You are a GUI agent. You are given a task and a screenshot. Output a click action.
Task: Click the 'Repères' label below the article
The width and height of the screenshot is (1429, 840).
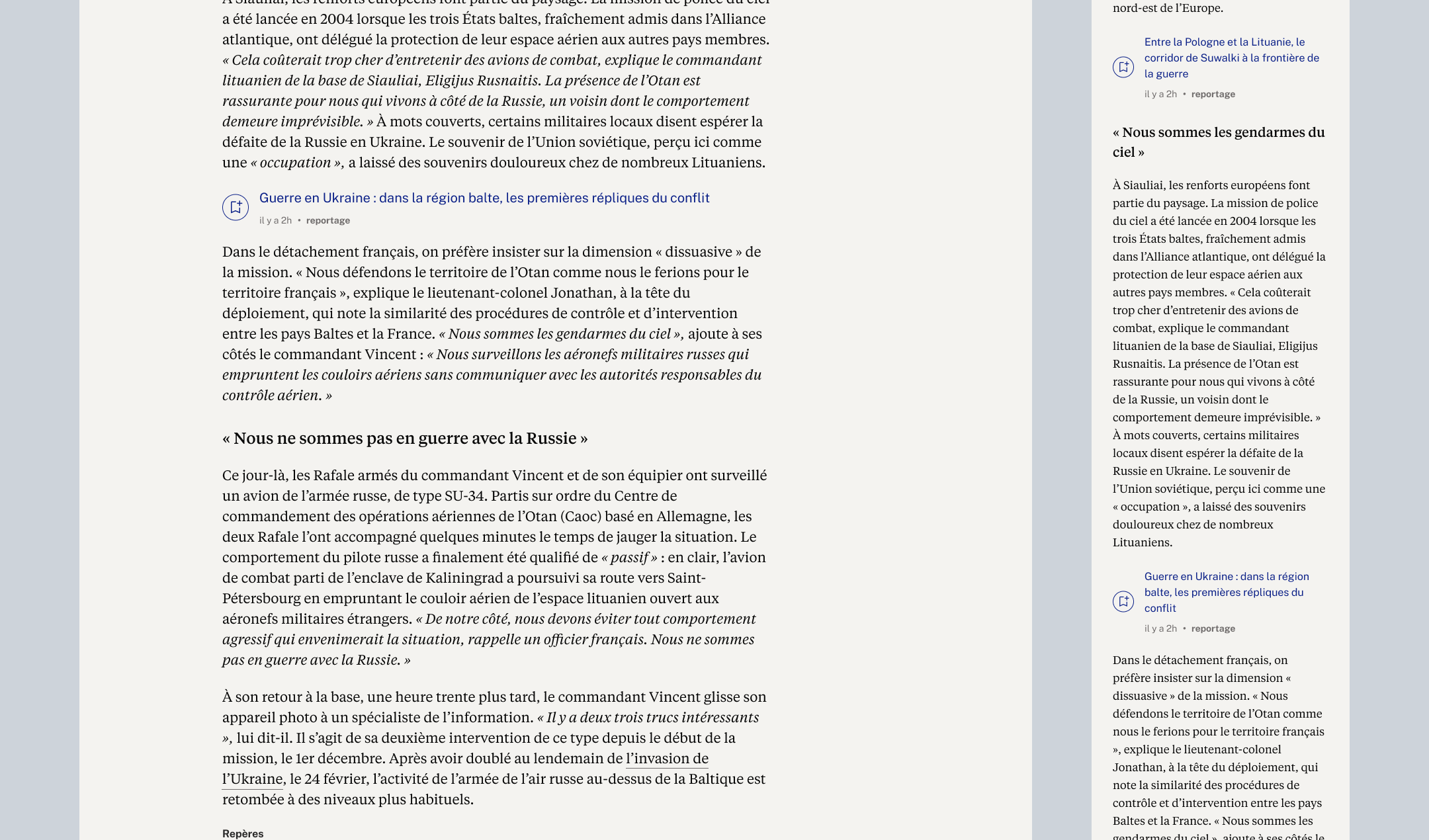click(243, 833)
